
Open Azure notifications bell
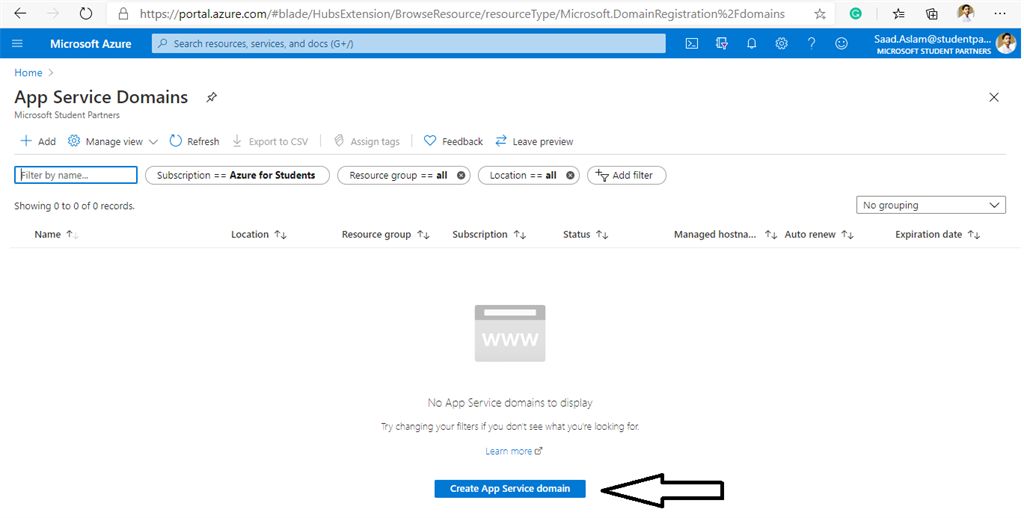coord(752,44)
